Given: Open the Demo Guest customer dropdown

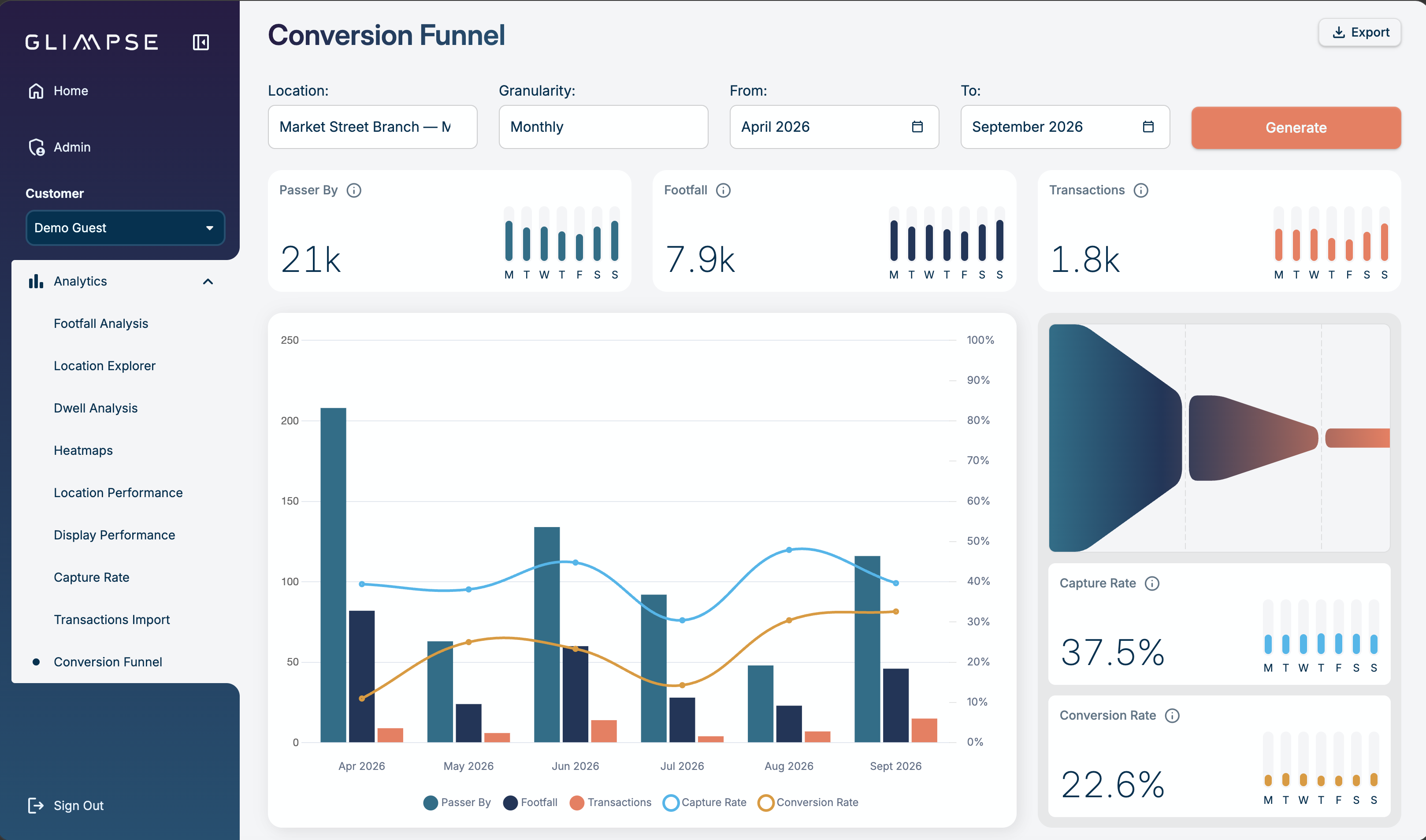Looking at the screenshot, I should [125, 228].
